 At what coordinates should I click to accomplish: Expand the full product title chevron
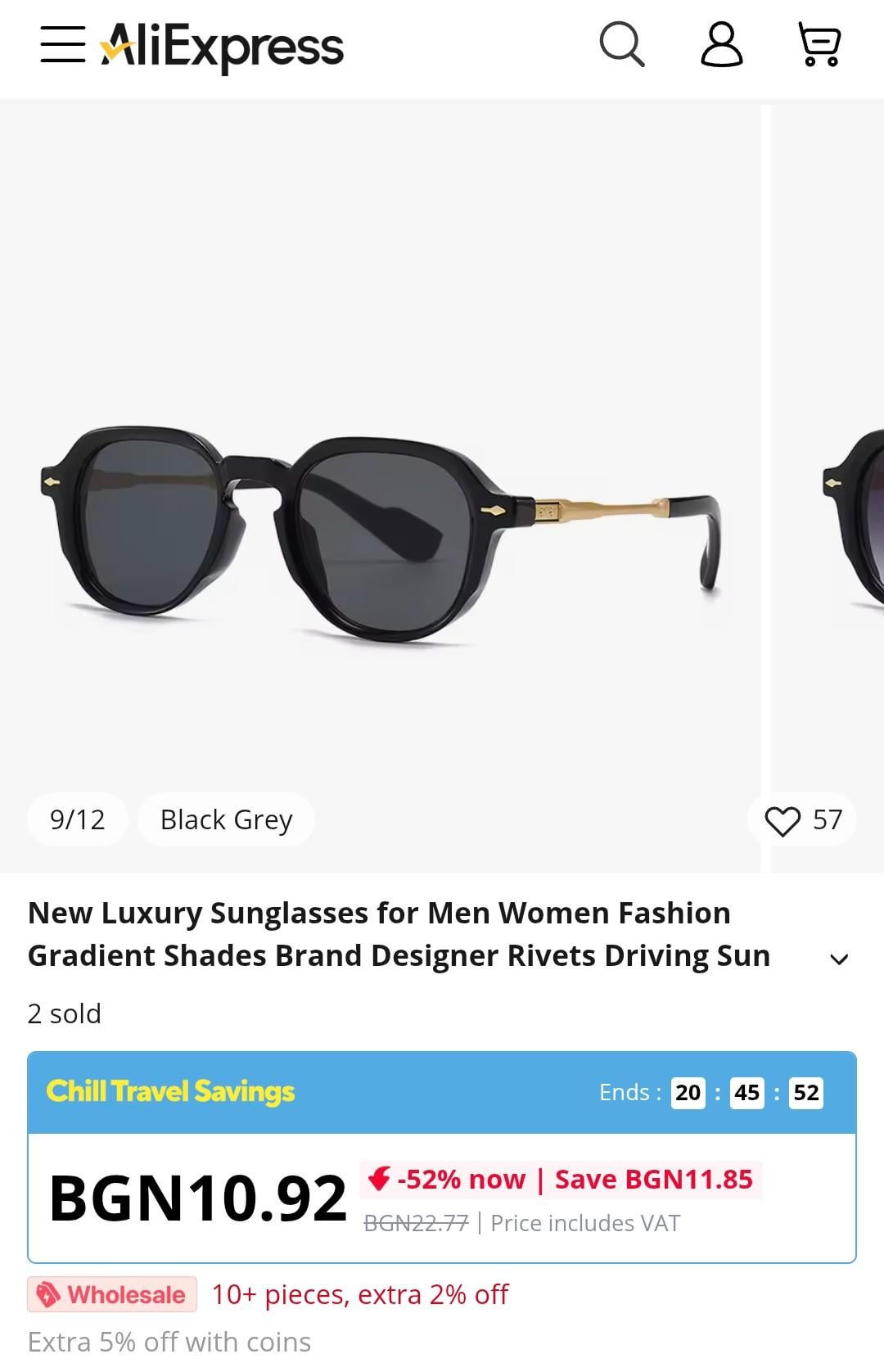pyautogui.click(x=839, y=959)
